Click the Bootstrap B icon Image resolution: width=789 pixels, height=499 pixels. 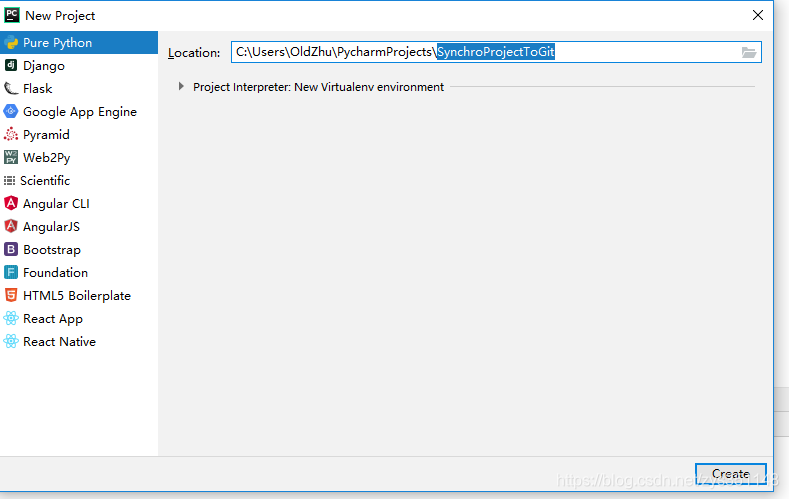pos(11,250)
